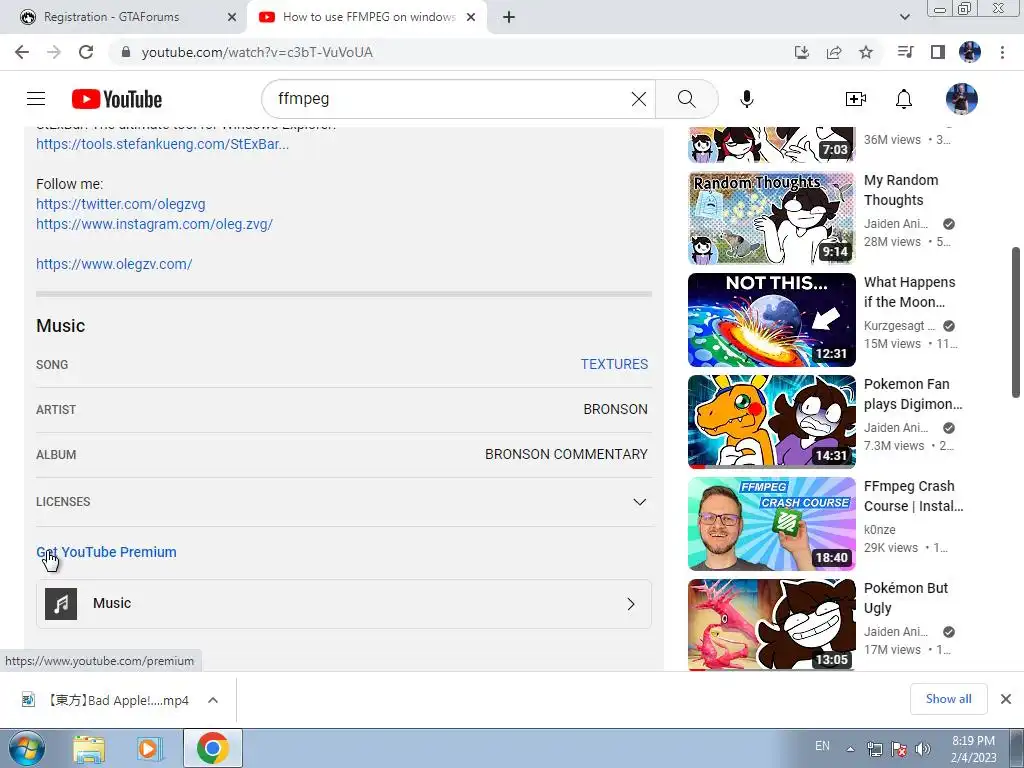This screenshot has width=1024, height=768.
Task: Open Action Center flag icon in system tray
Action: (899, 749)
